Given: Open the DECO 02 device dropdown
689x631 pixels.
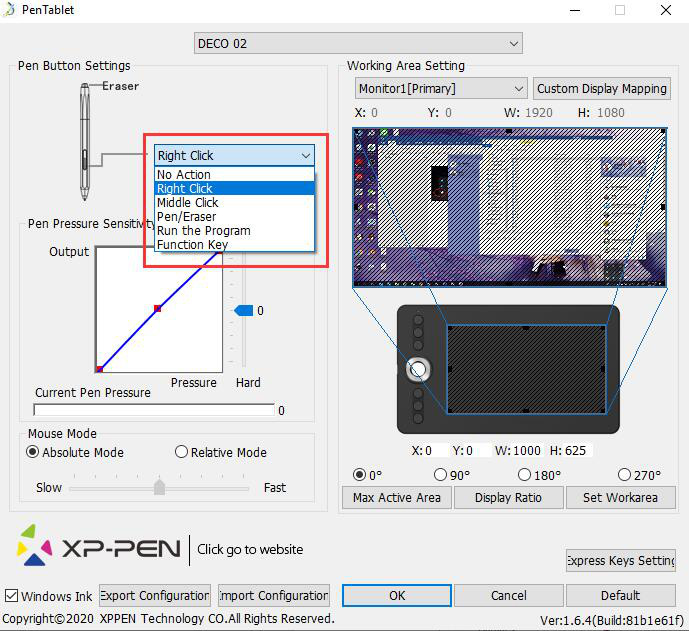Looking at the screenshot, I should (x=358, y=43).
